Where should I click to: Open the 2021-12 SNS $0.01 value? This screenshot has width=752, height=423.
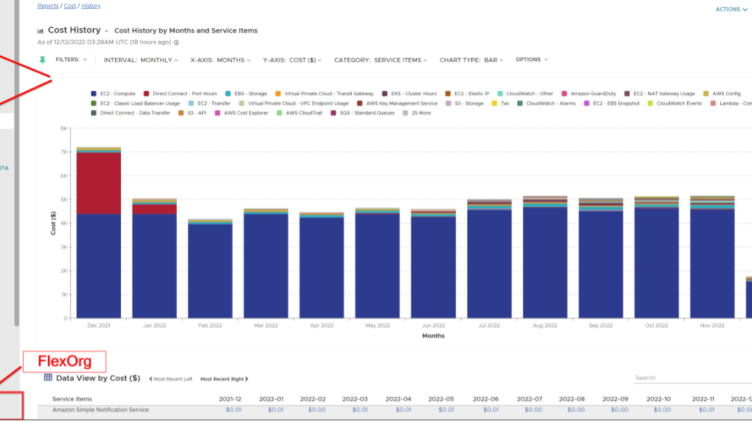[x=234, y=410]
